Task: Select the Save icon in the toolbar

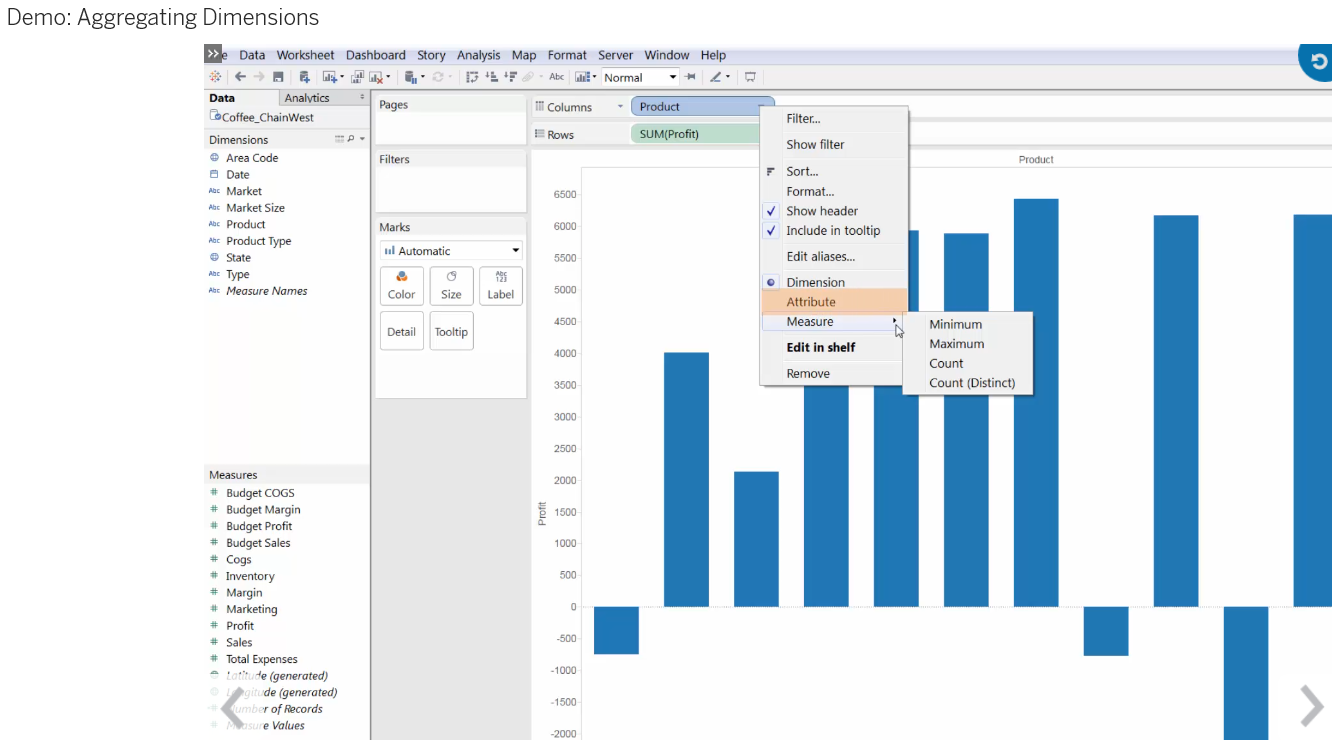Action: (x=278, y=77)
